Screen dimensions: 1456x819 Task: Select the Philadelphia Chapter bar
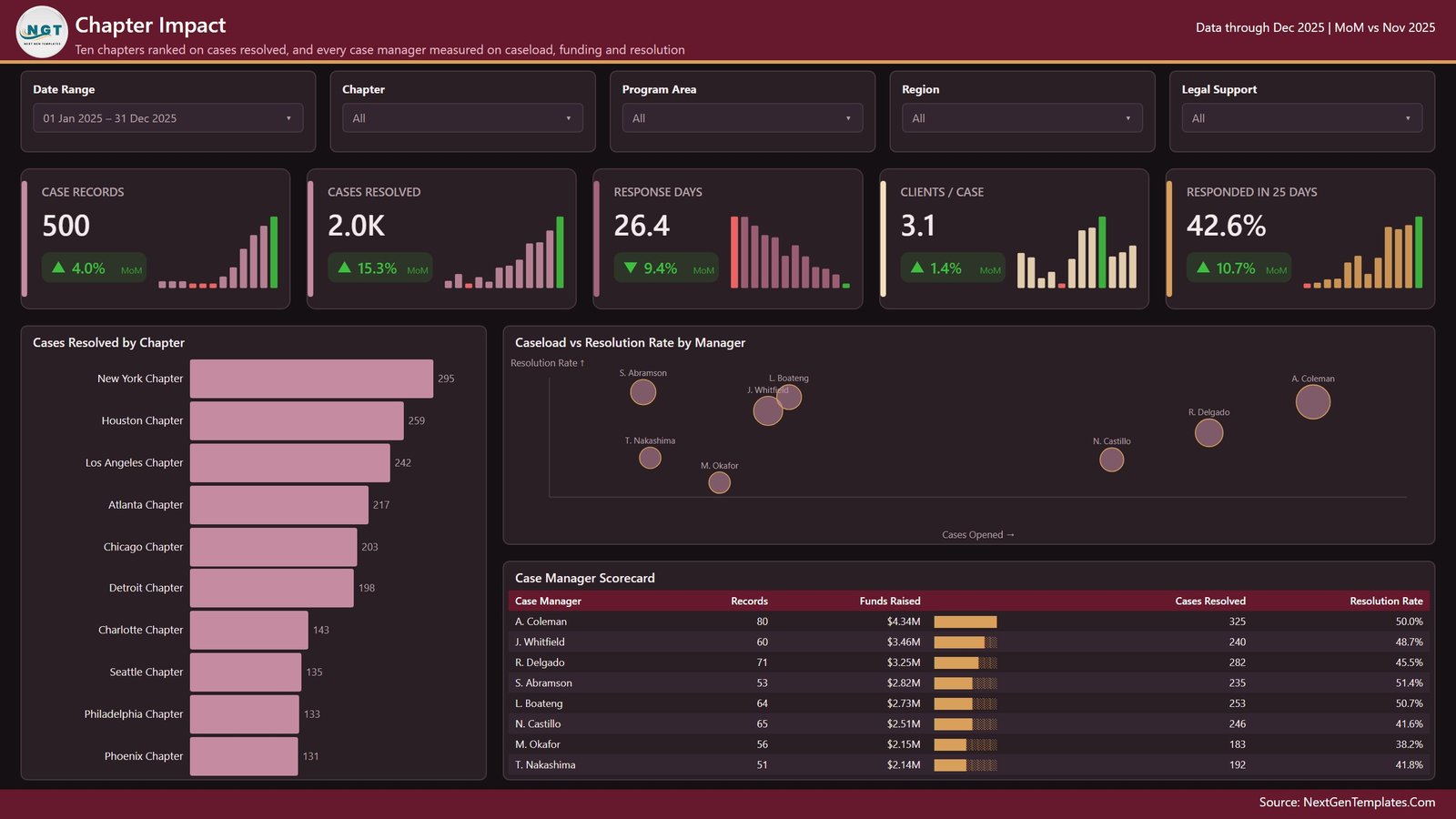[245, 713]
